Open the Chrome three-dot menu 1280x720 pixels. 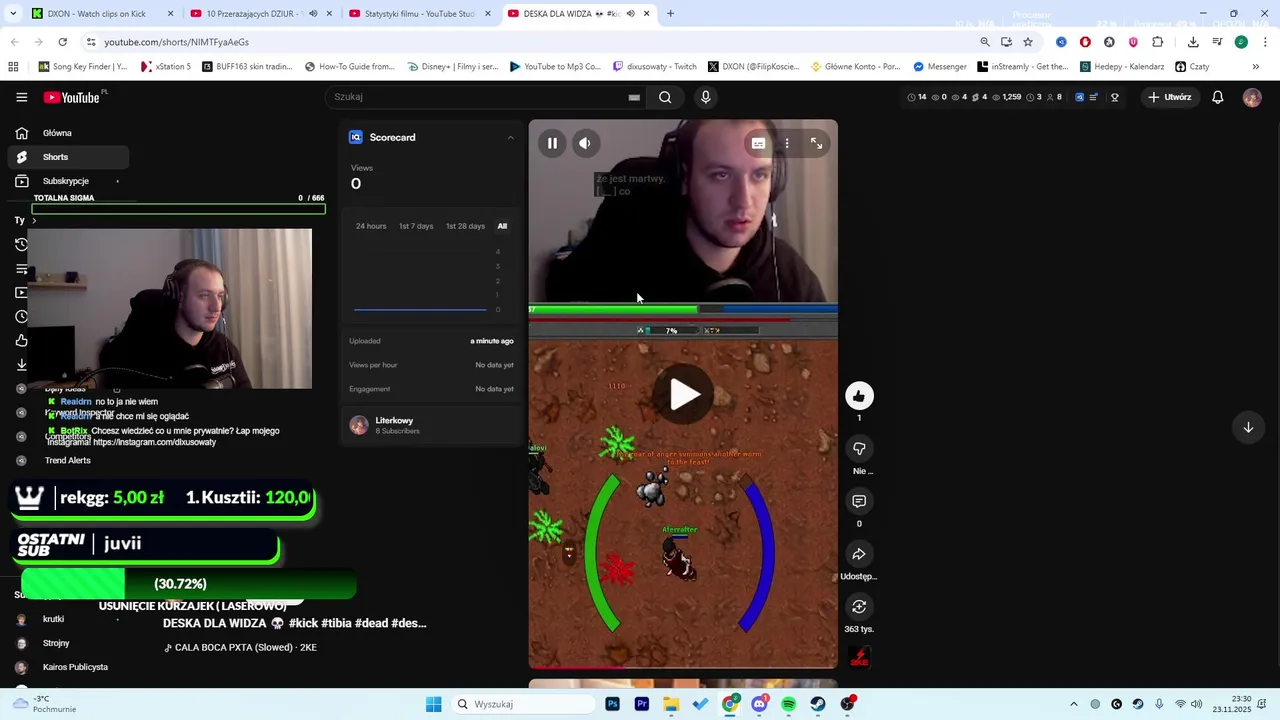click(x=1265, y=42)
